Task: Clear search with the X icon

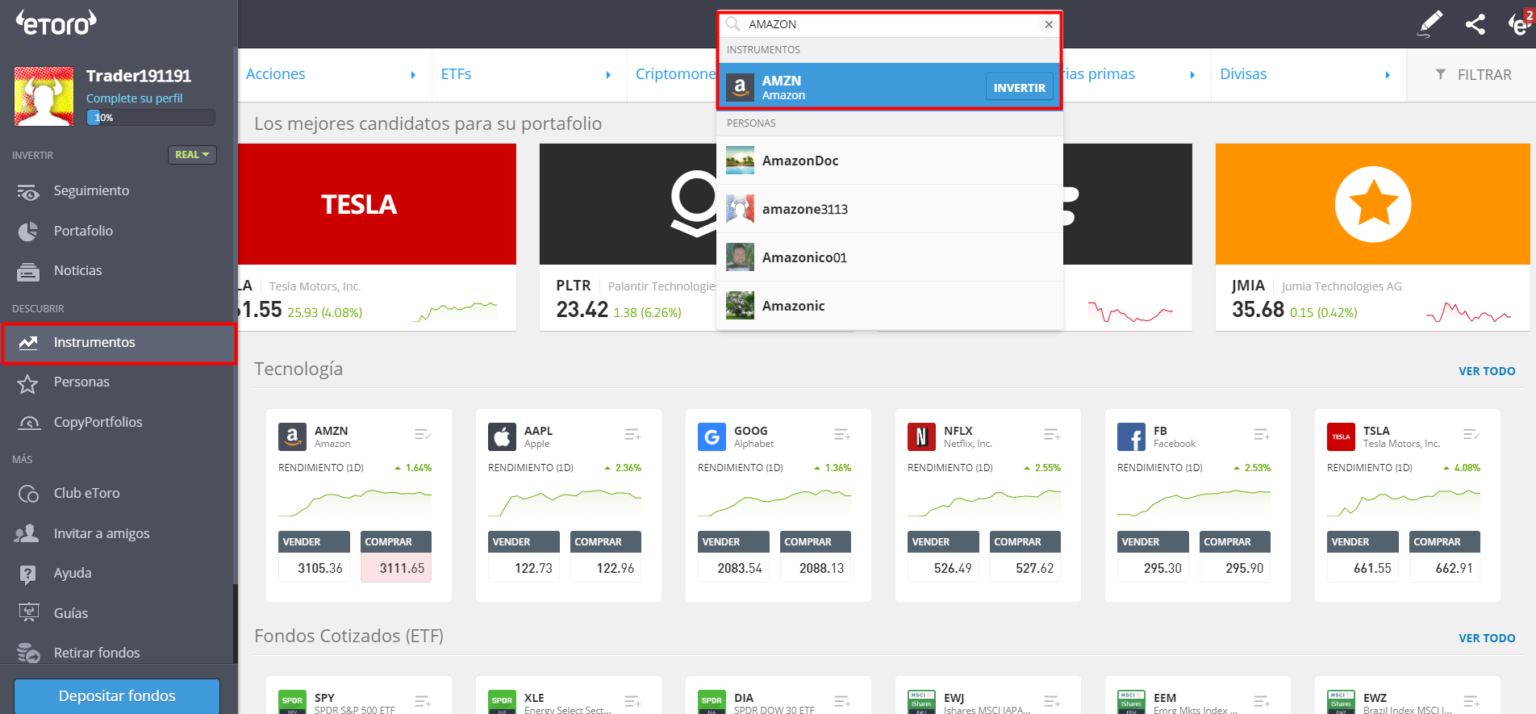Action: [1048, 24]
